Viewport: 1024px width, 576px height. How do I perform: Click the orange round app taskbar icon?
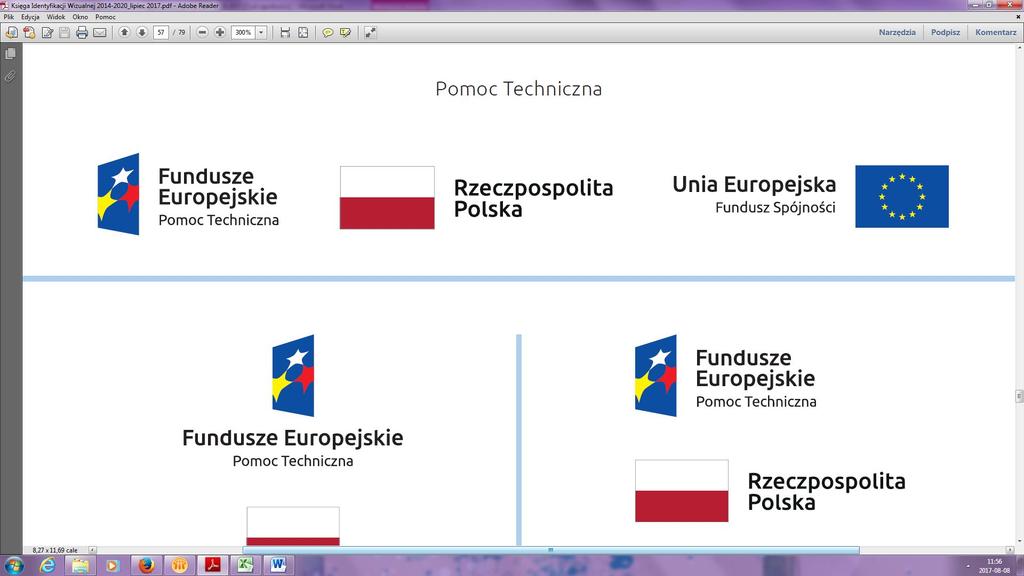[x=179, y=566]
